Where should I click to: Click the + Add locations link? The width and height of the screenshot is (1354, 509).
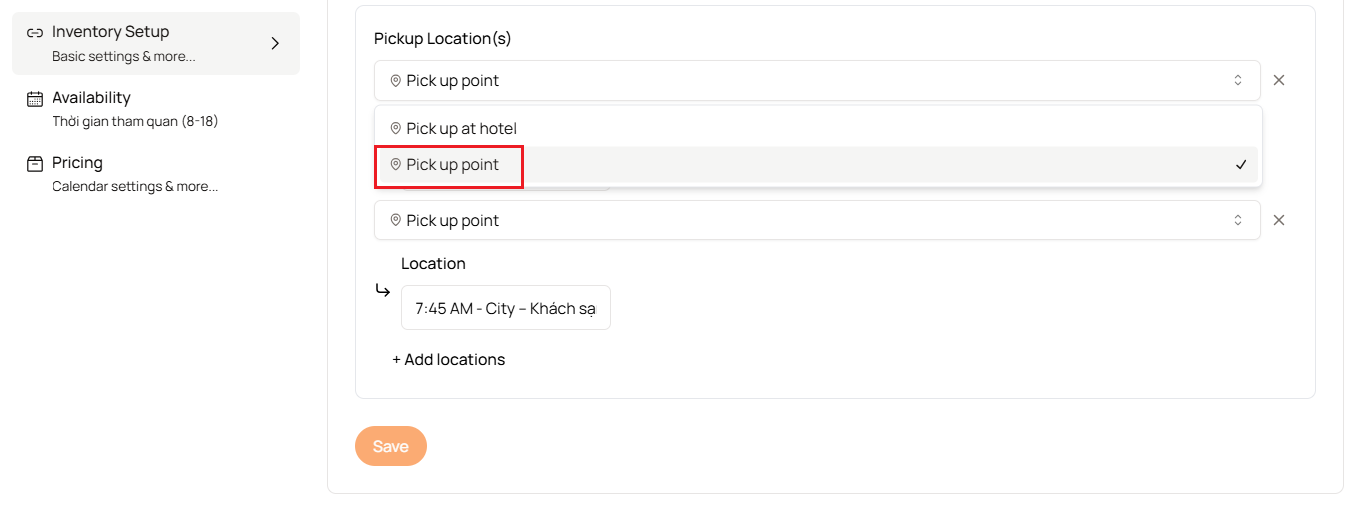[x=448, y=359]
